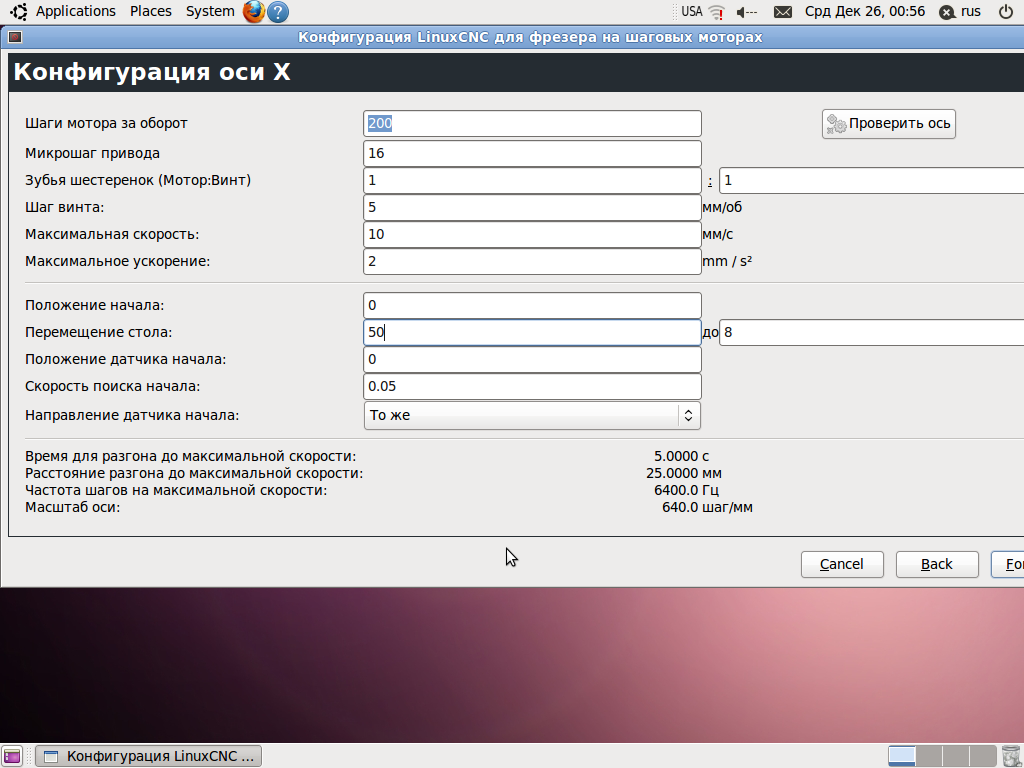Switch to the second workspace
This screenshot has height=768, width=1024.
point(929,756)
